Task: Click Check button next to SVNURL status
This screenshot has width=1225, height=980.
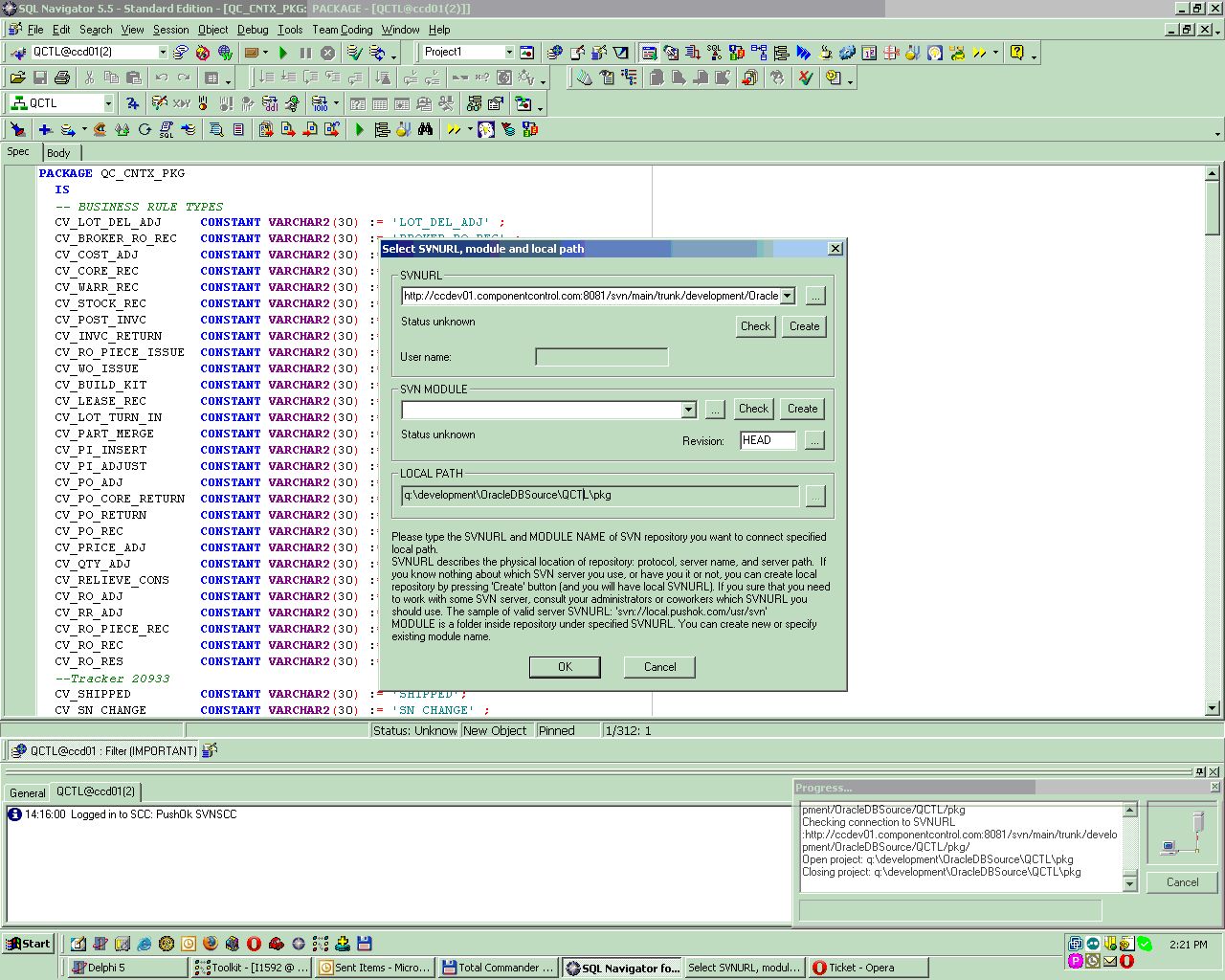Action: tap(755, 326)
